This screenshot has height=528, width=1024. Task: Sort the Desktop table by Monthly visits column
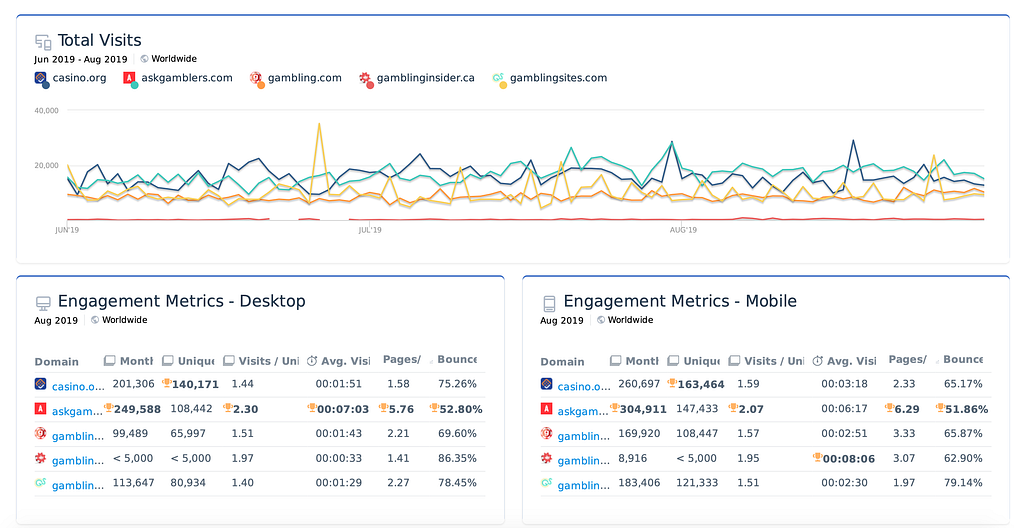129,361
